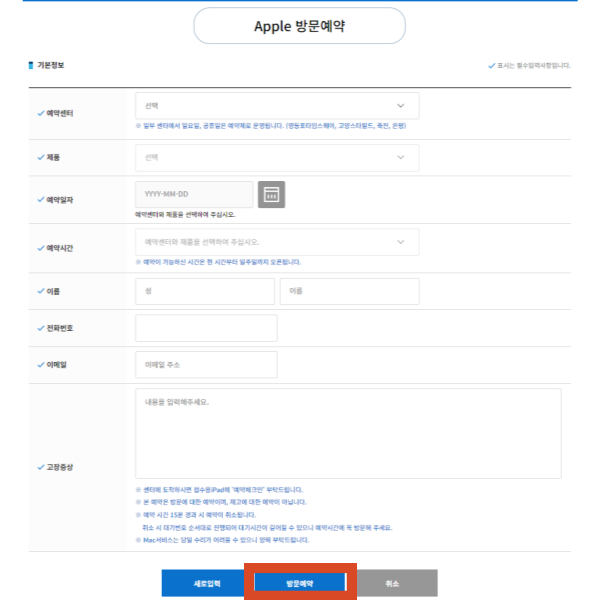This screenshot has width=600, height=600.
Task: Click the YYYY-MM-DD date field
Action: point(194,194)
